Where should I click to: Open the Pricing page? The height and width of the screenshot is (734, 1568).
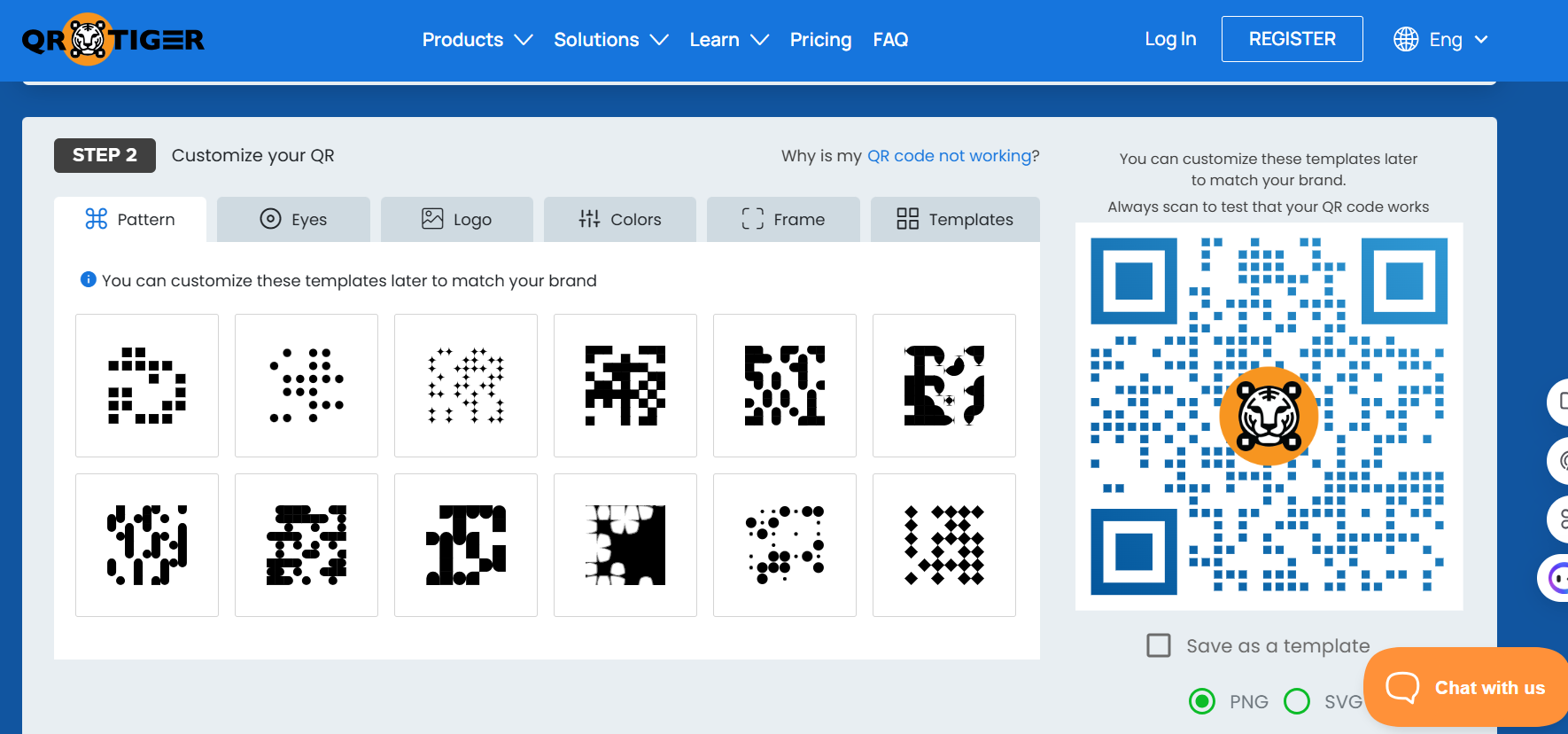click(820, 40)
